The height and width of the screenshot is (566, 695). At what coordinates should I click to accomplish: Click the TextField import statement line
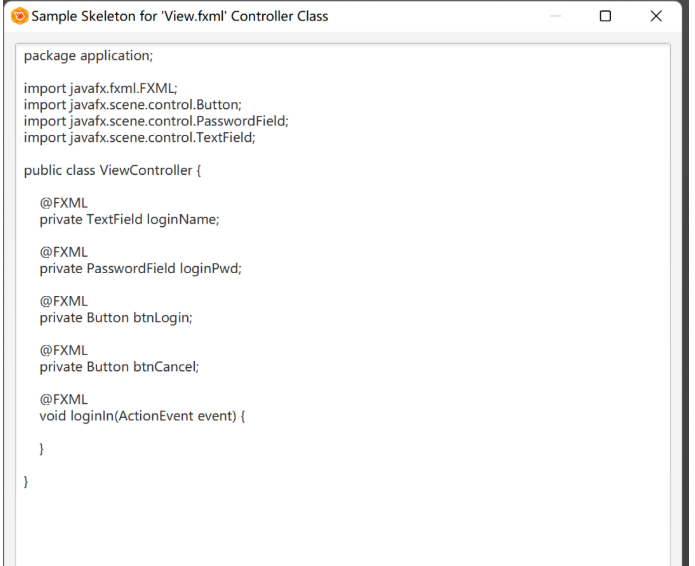pos(140,137)
